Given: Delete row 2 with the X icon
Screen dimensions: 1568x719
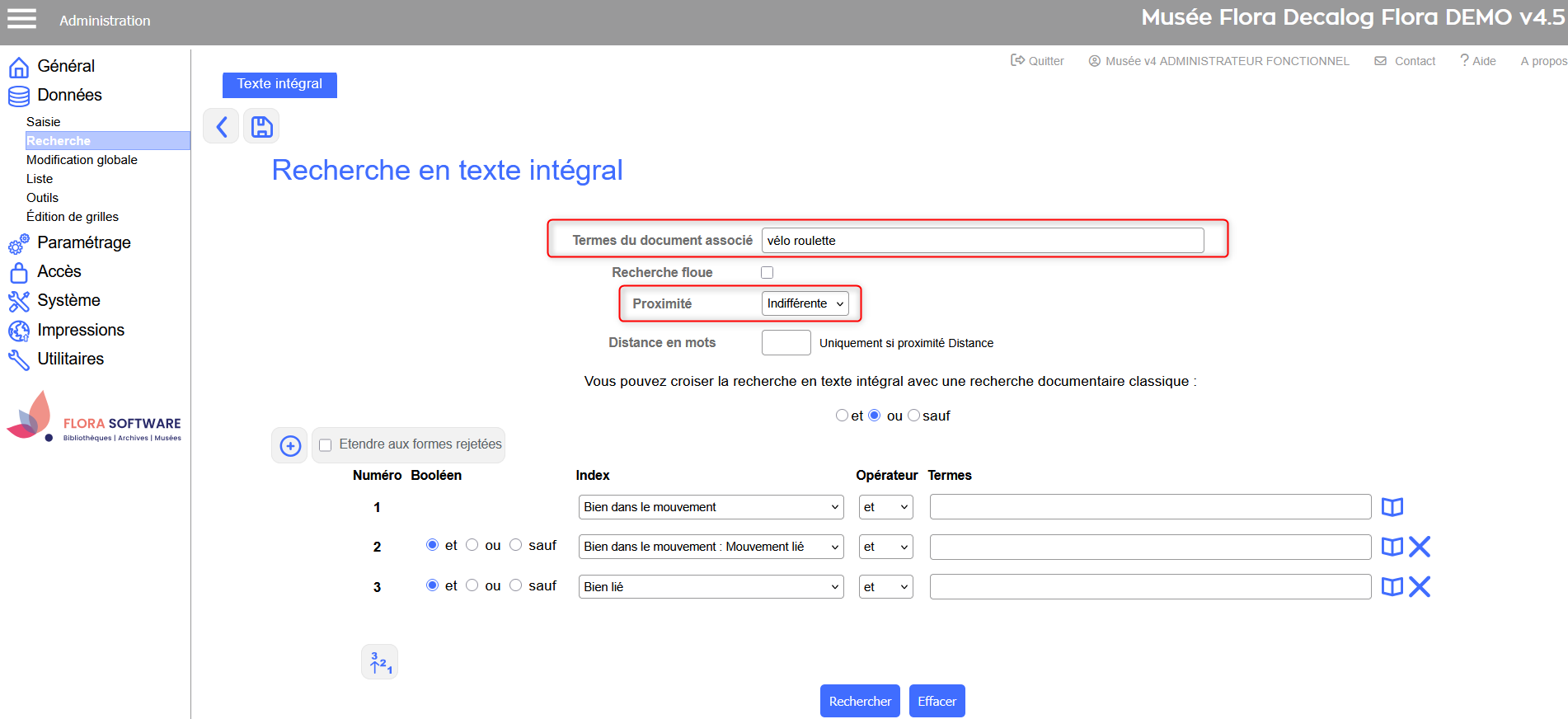Looking at the screenshot, I should [x=1420, y=547].
